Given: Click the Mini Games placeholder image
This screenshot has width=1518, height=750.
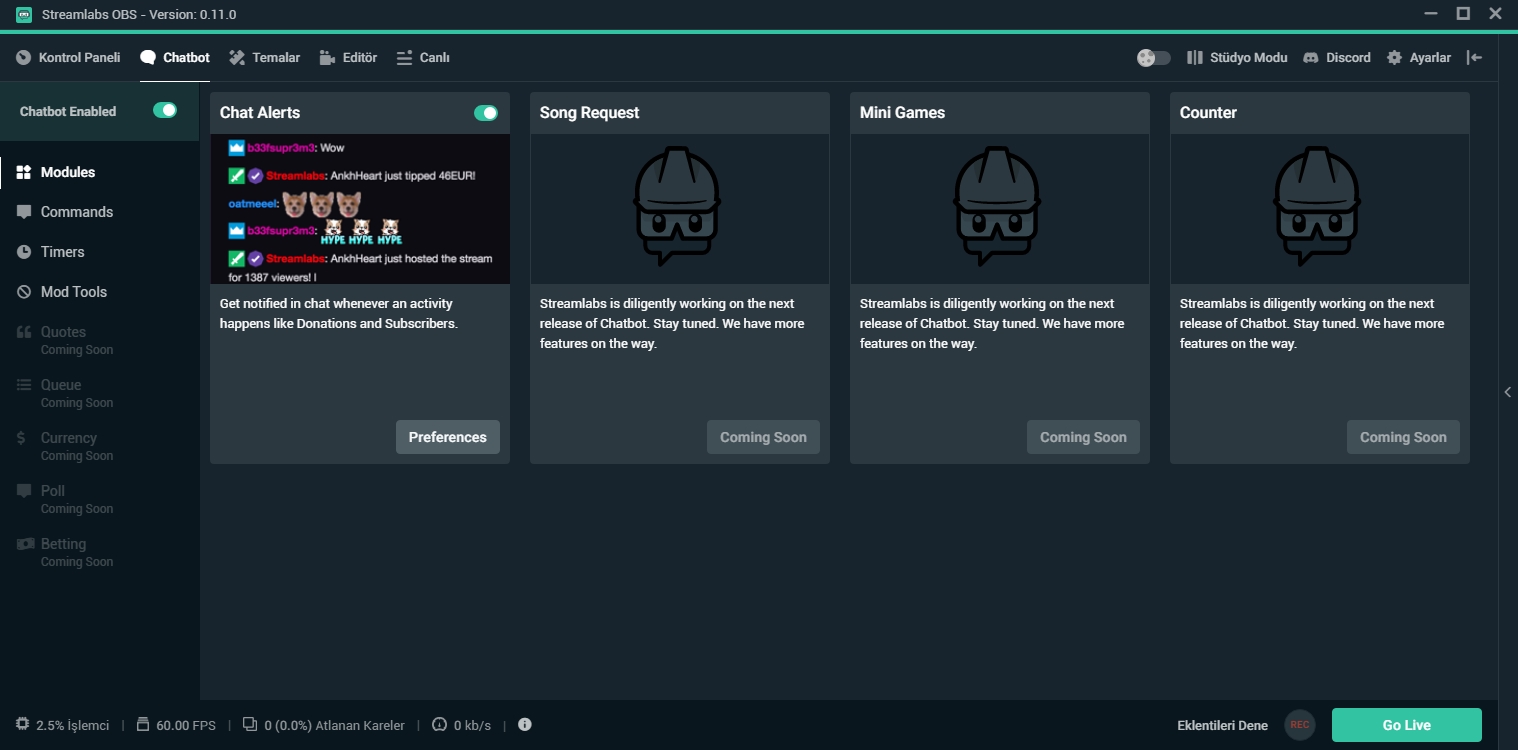Looking at the screenshot, I should tap(1000, 209).
